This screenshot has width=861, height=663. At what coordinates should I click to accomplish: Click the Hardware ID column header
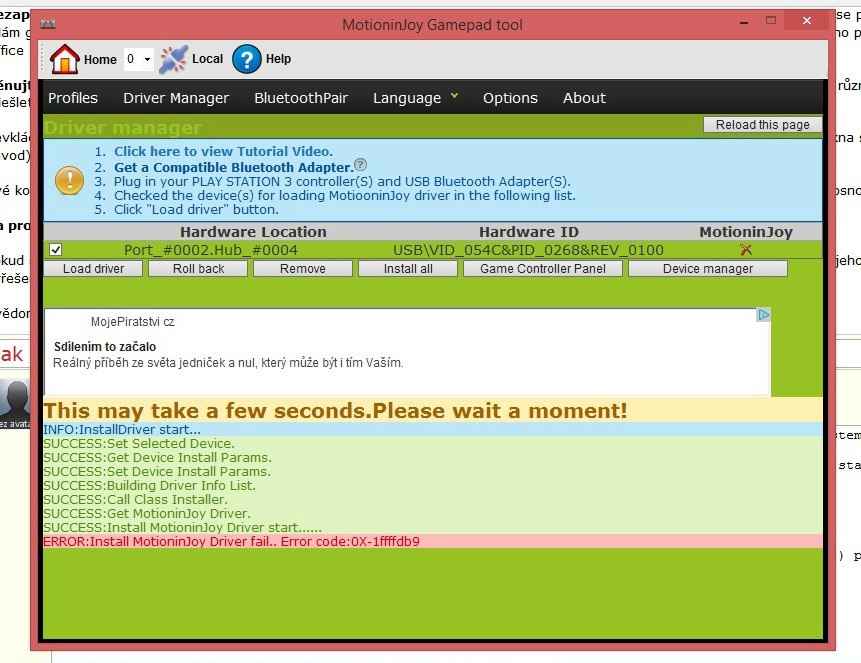point(529,232)
